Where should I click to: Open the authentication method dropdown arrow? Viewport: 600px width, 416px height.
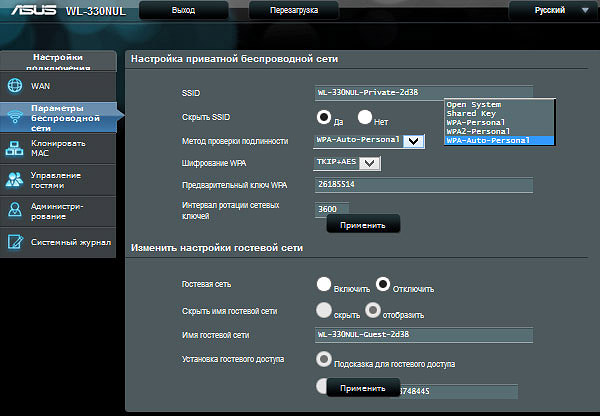413,142
